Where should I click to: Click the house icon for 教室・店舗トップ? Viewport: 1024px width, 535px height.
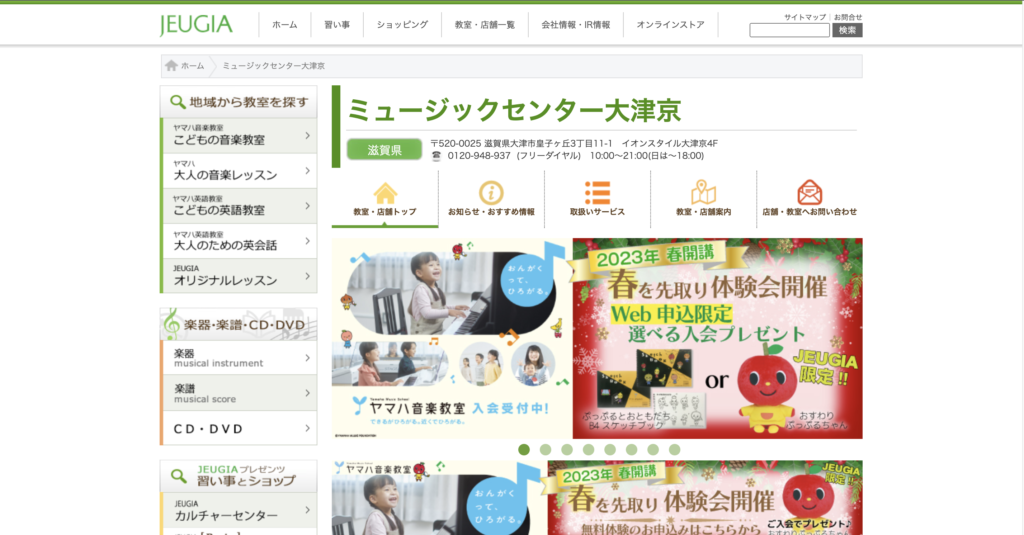click(385, 193)
